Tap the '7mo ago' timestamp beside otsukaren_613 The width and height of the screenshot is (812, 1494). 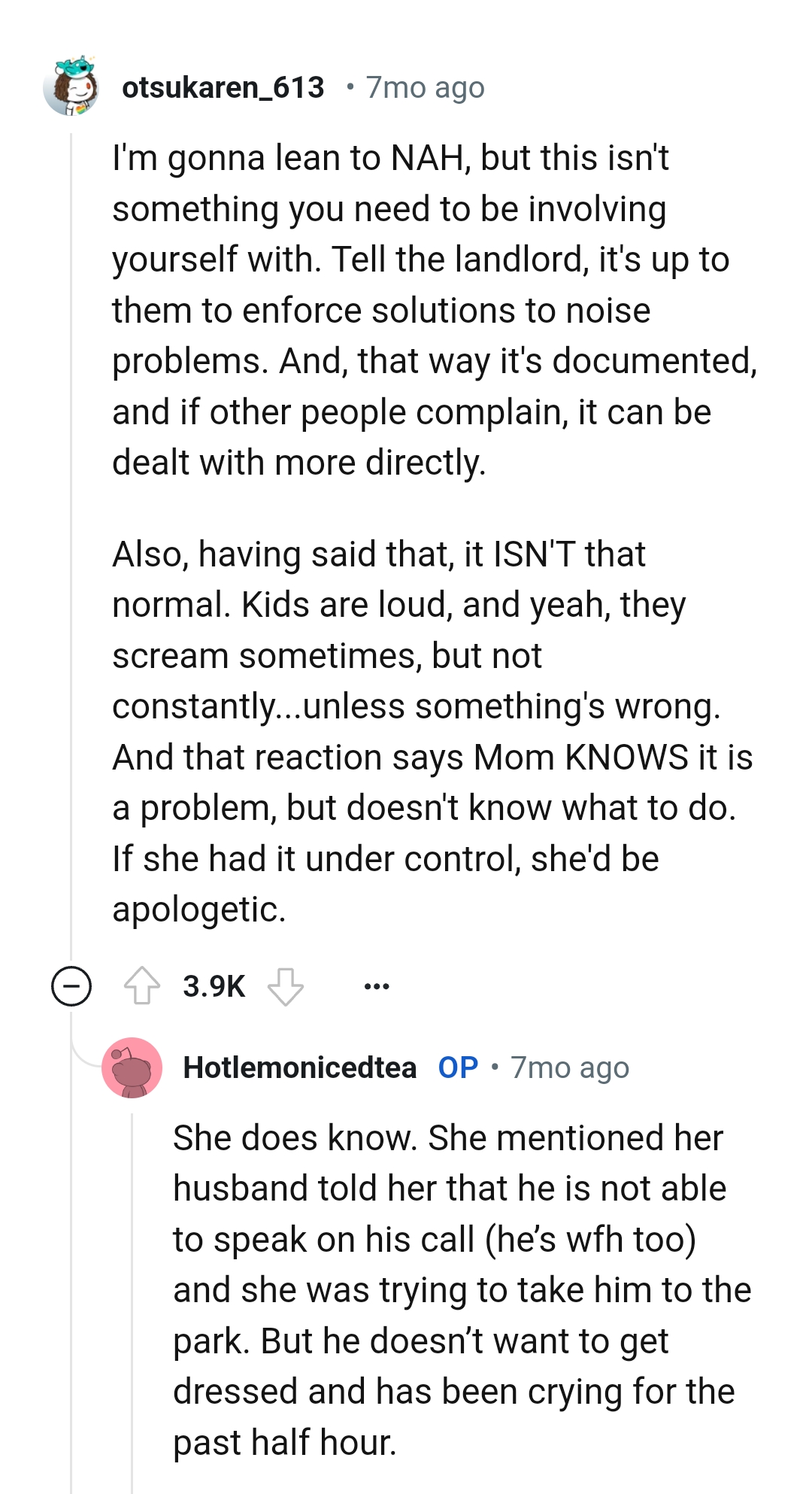[x=425, y=88]
